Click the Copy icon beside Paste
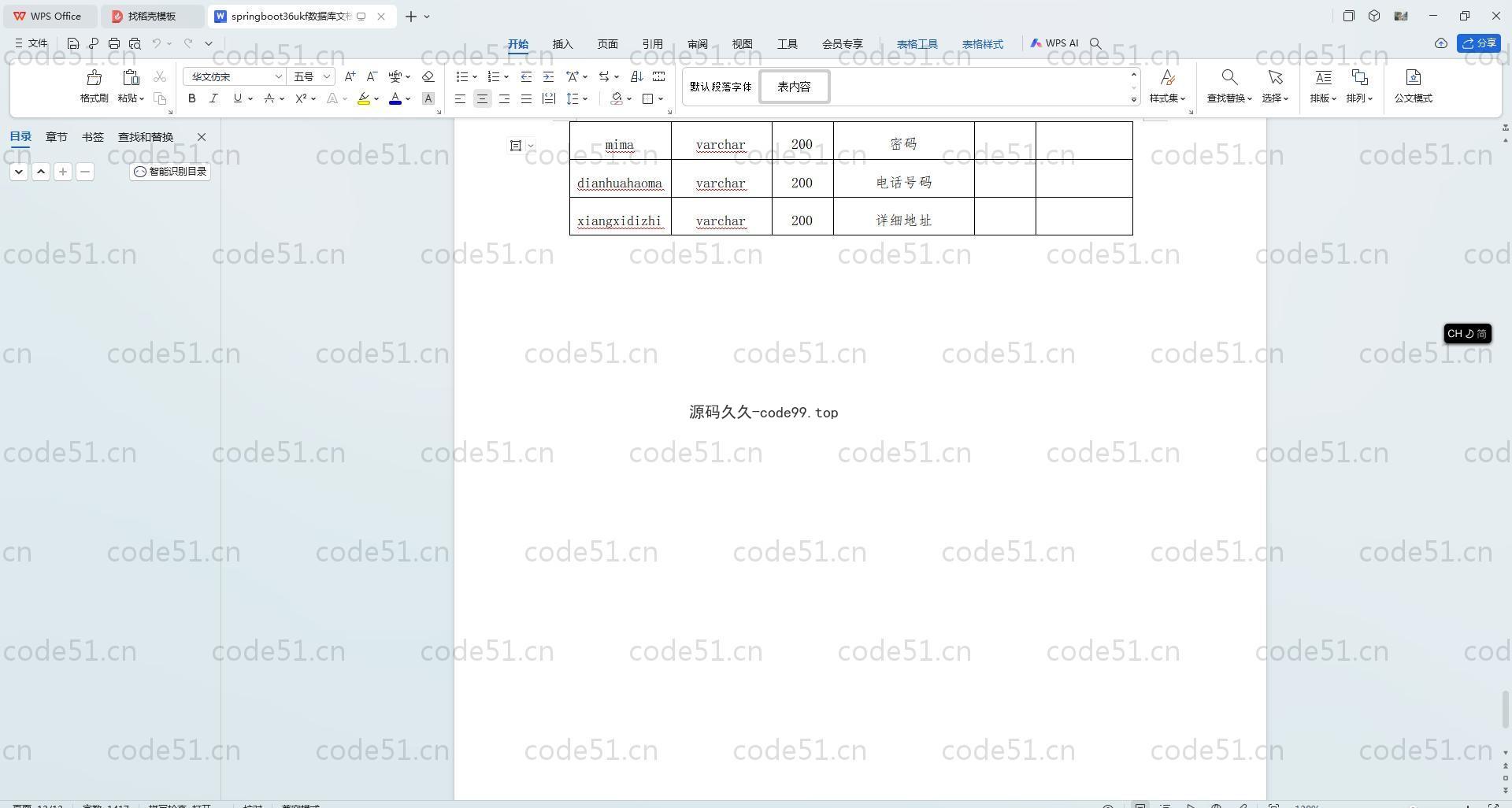The width and height of the screenshot is (1512, 808). point(160,98)
